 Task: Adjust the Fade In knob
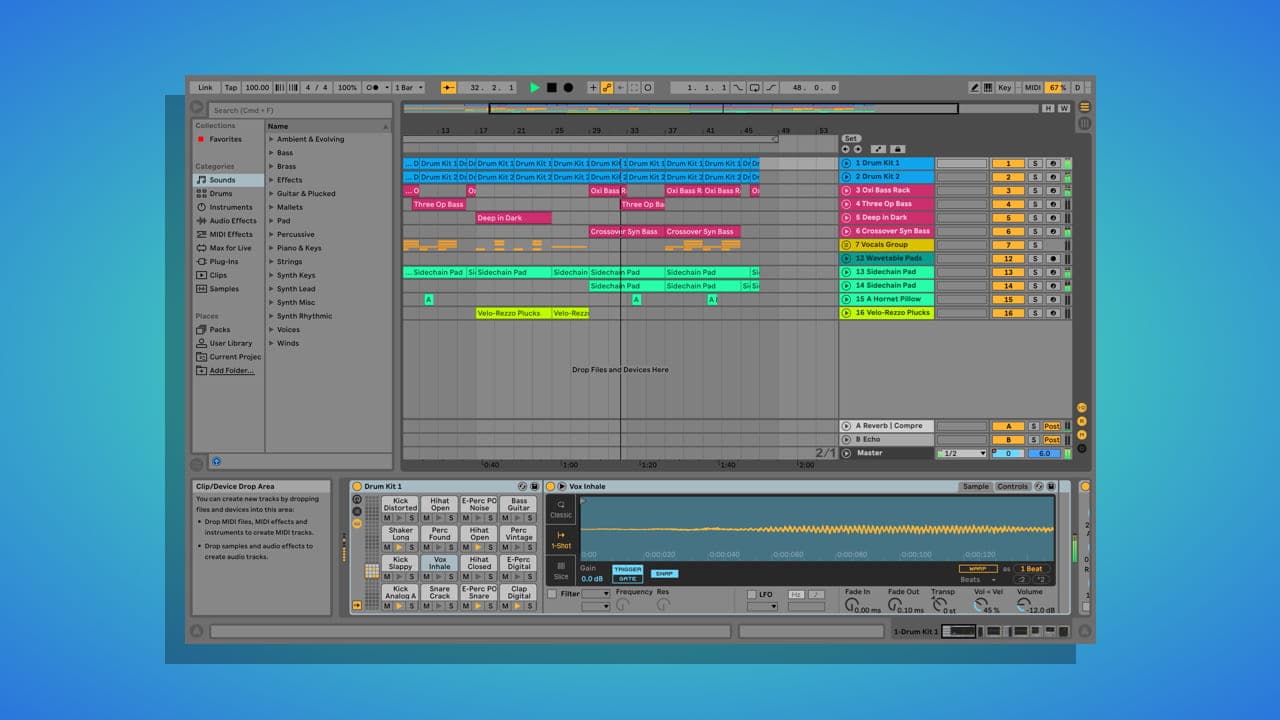point(851,603)
